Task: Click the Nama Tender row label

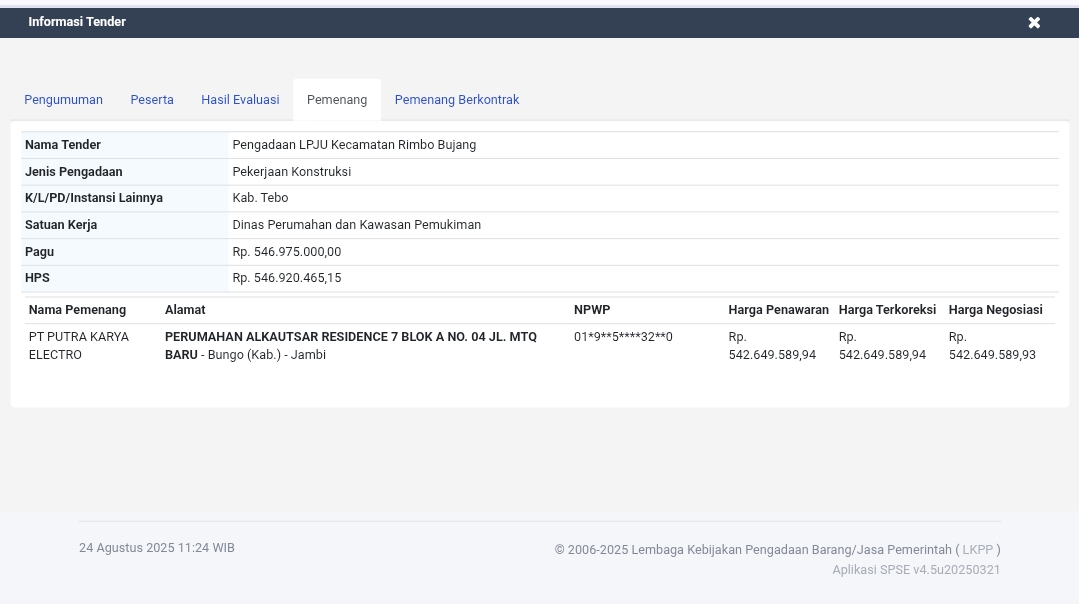Action: click(x=62, y=144)
